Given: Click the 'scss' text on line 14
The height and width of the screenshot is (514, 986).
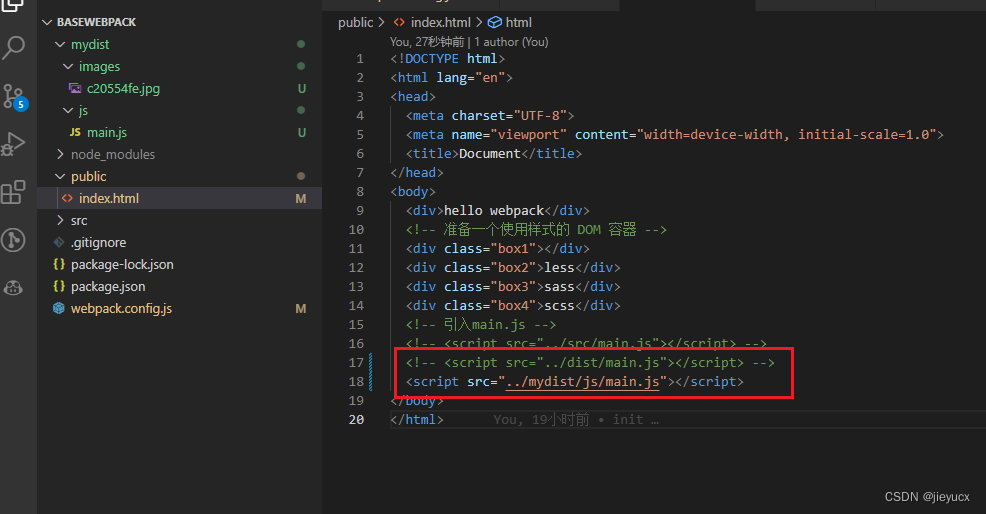Looking at the screenshot, I should pyautogui.click(x=559, y=306).
